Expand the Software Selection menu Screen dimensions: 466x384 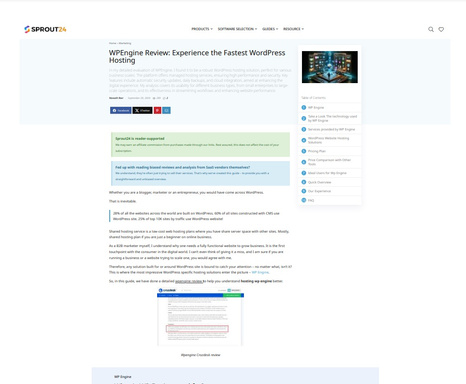(x=237, y=29)
